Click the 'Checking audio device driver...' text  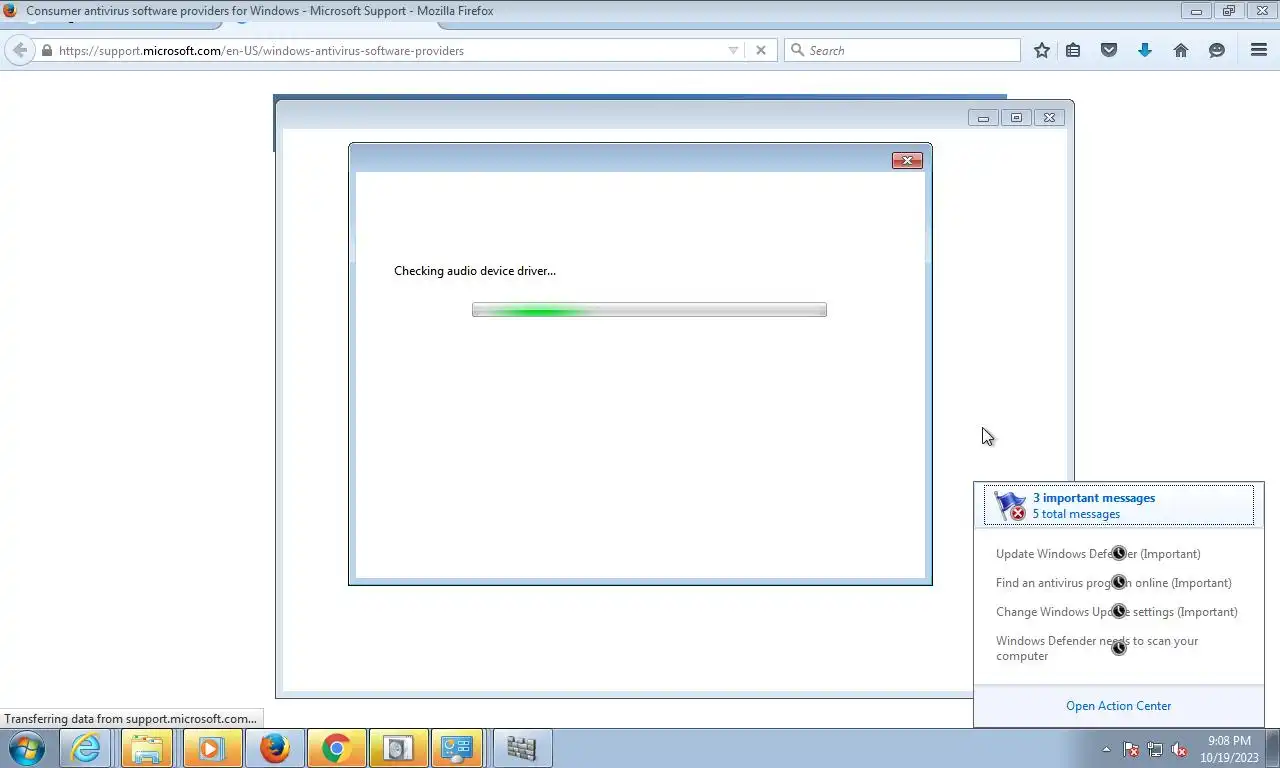click(475, 271)
